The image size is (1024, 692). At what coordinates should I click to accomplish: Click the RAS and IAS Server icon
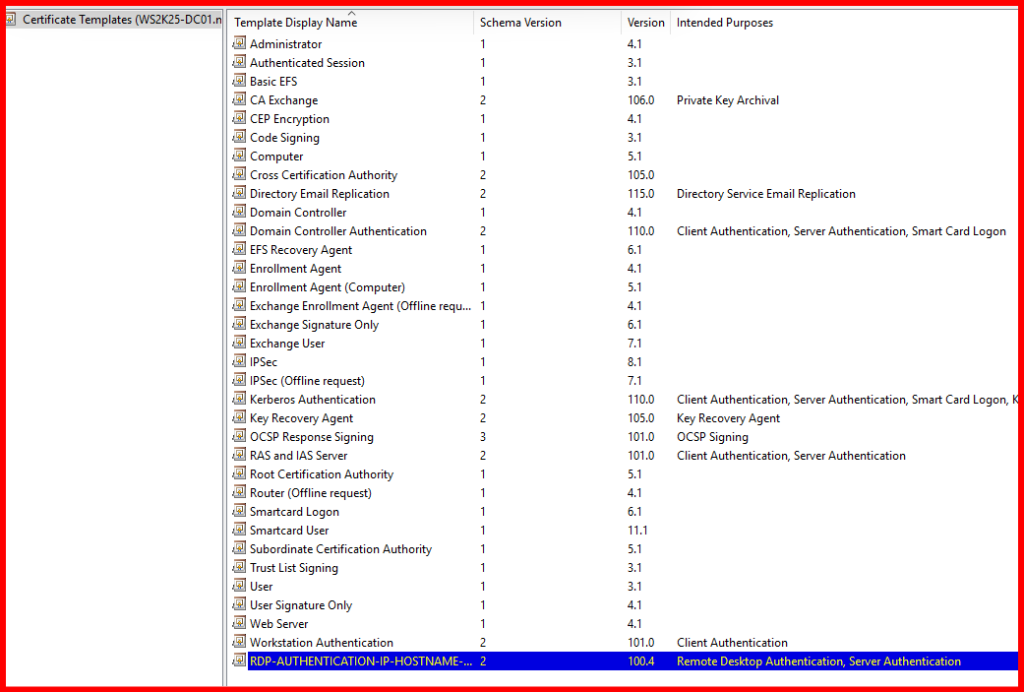pyautogui.click(x=239, y=456)
